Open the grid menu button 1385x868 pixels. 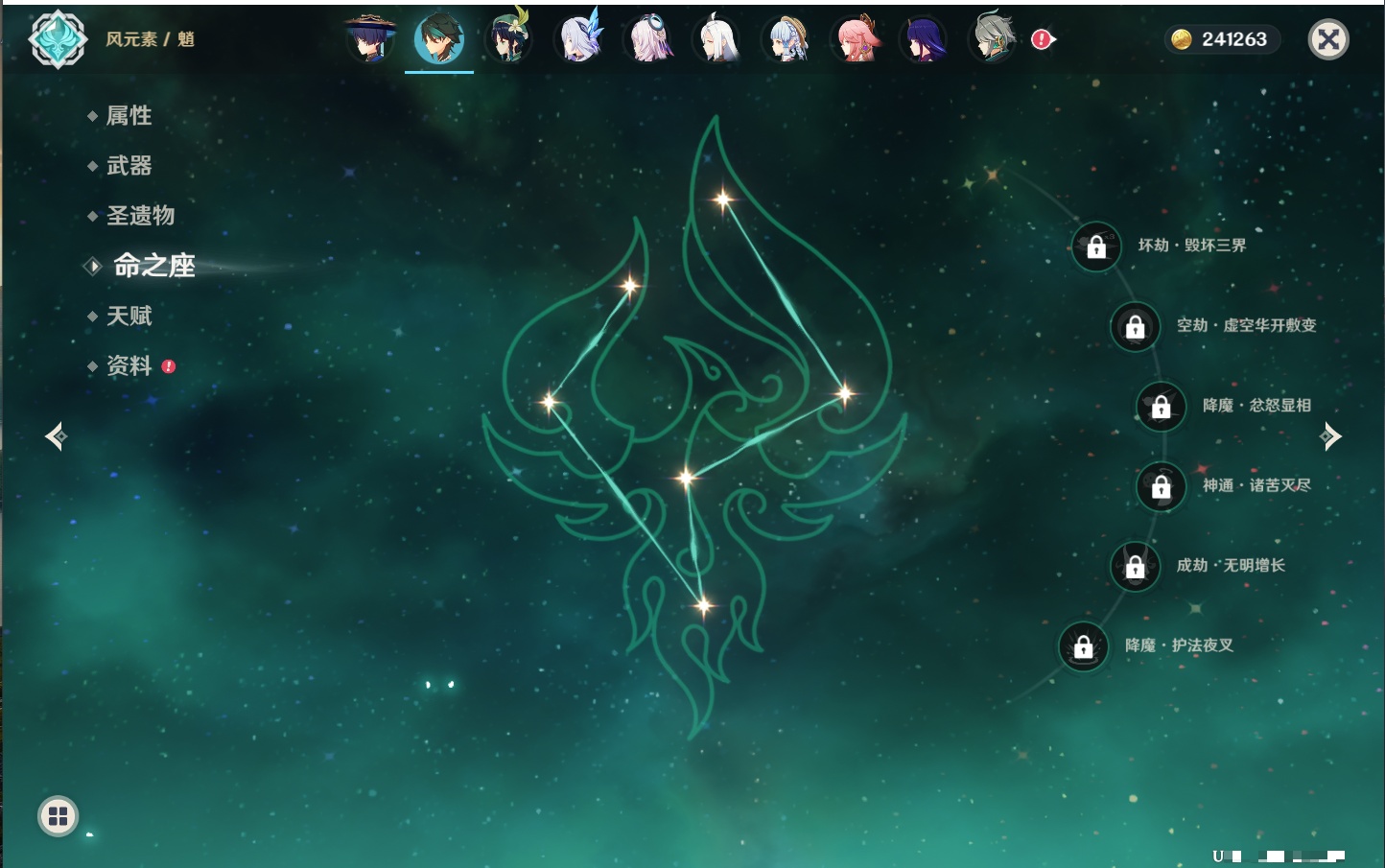pyautogui.click(x=58, y=816)
